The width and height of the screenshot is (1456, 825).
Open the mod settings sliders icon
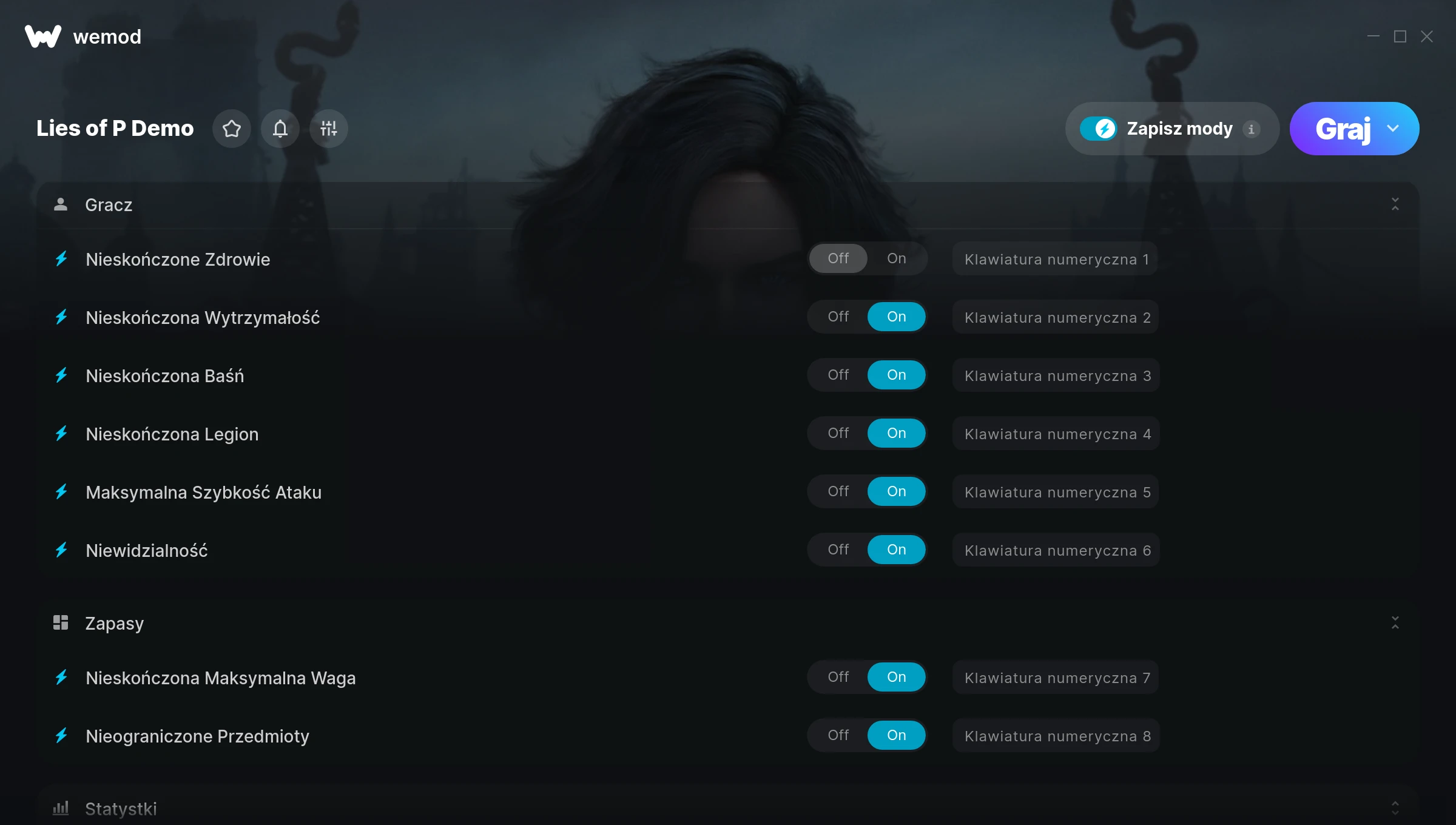click(329, 129)
